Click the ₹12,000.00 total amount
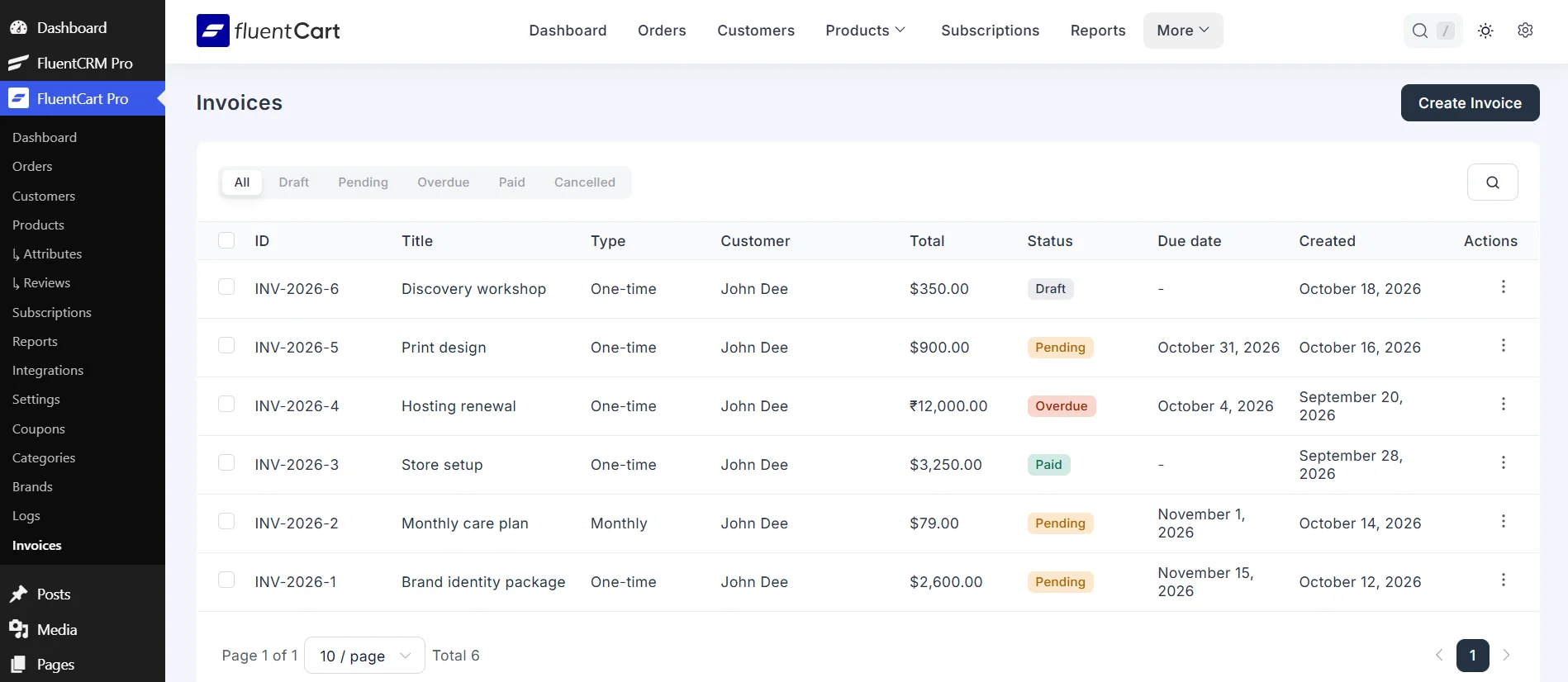Screen dimensions: 1568x682 pyautogui.click(x=948, y=406)
